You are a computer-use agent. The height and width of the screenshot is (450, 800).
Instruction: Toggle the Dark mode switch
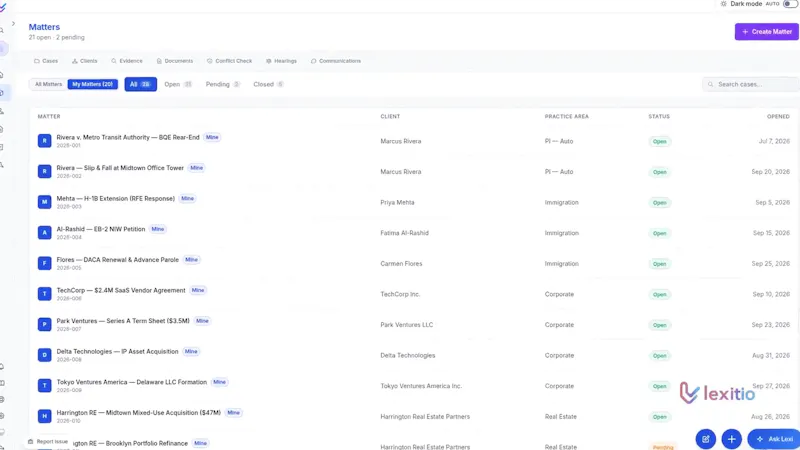(x=790, y=4)
